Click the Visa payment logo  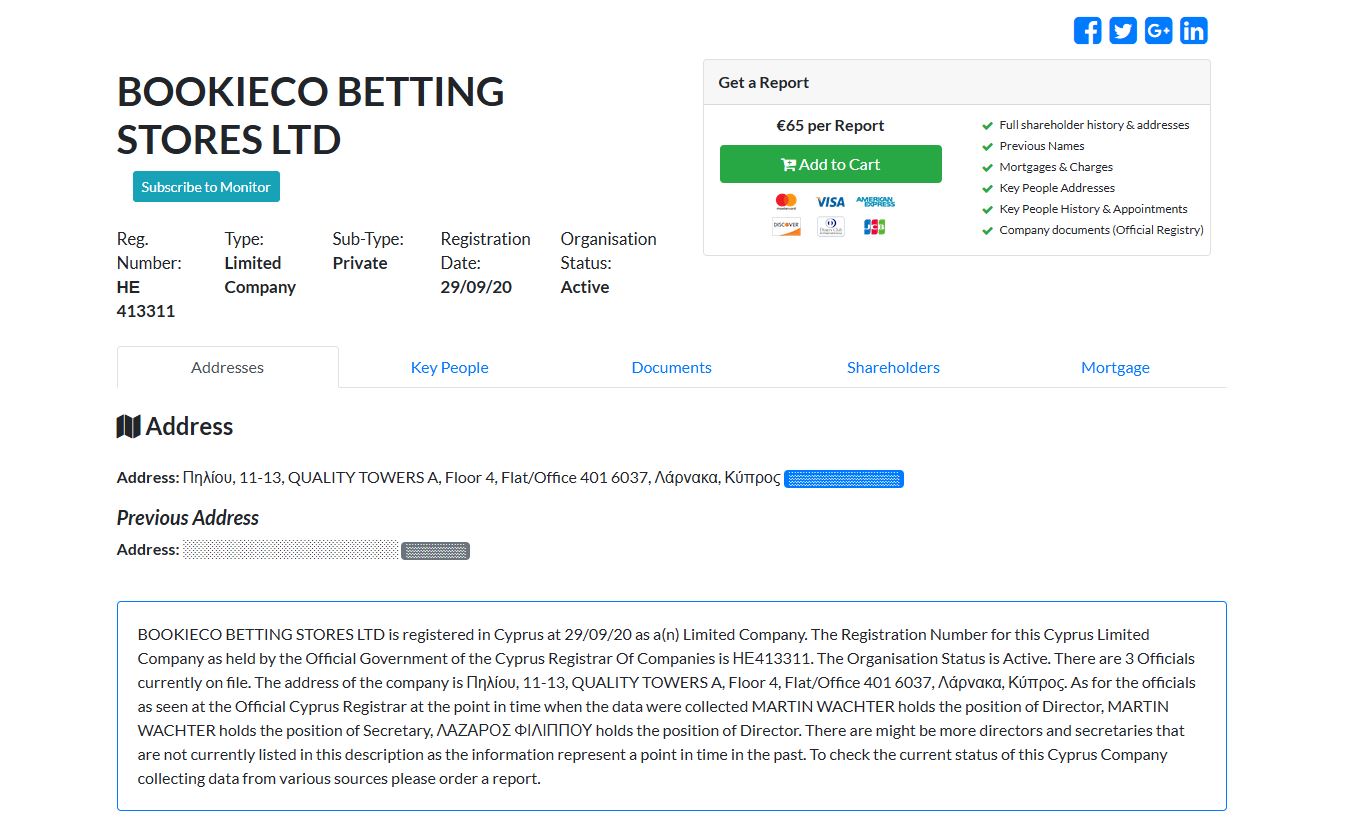click(830, 201)
